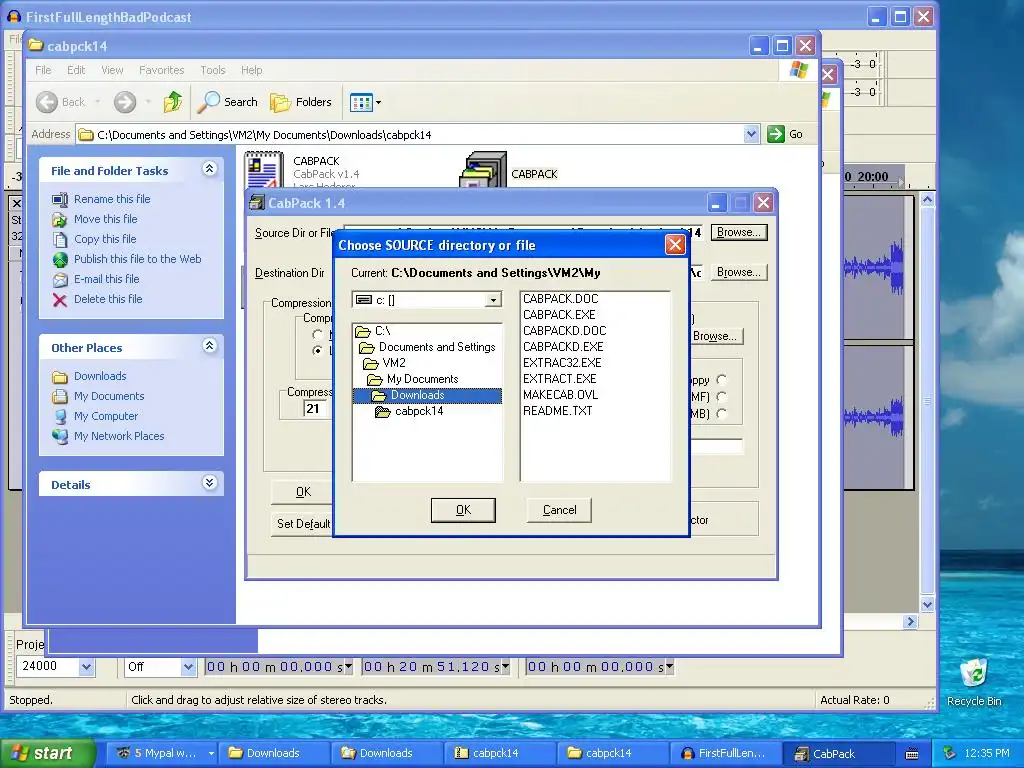Collapse File and Folder Tasks panel
Viewport: 1024px width, 768px height.
209,169
